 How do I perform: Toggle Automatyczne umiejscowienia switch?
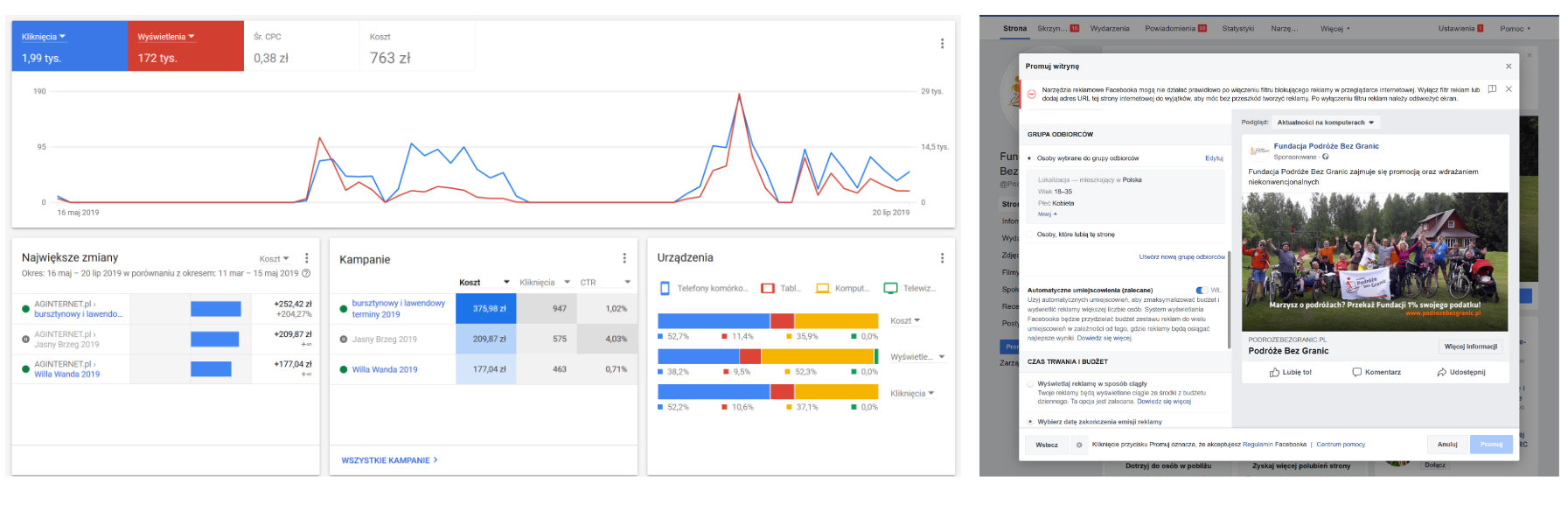[x=1201, y=291]
